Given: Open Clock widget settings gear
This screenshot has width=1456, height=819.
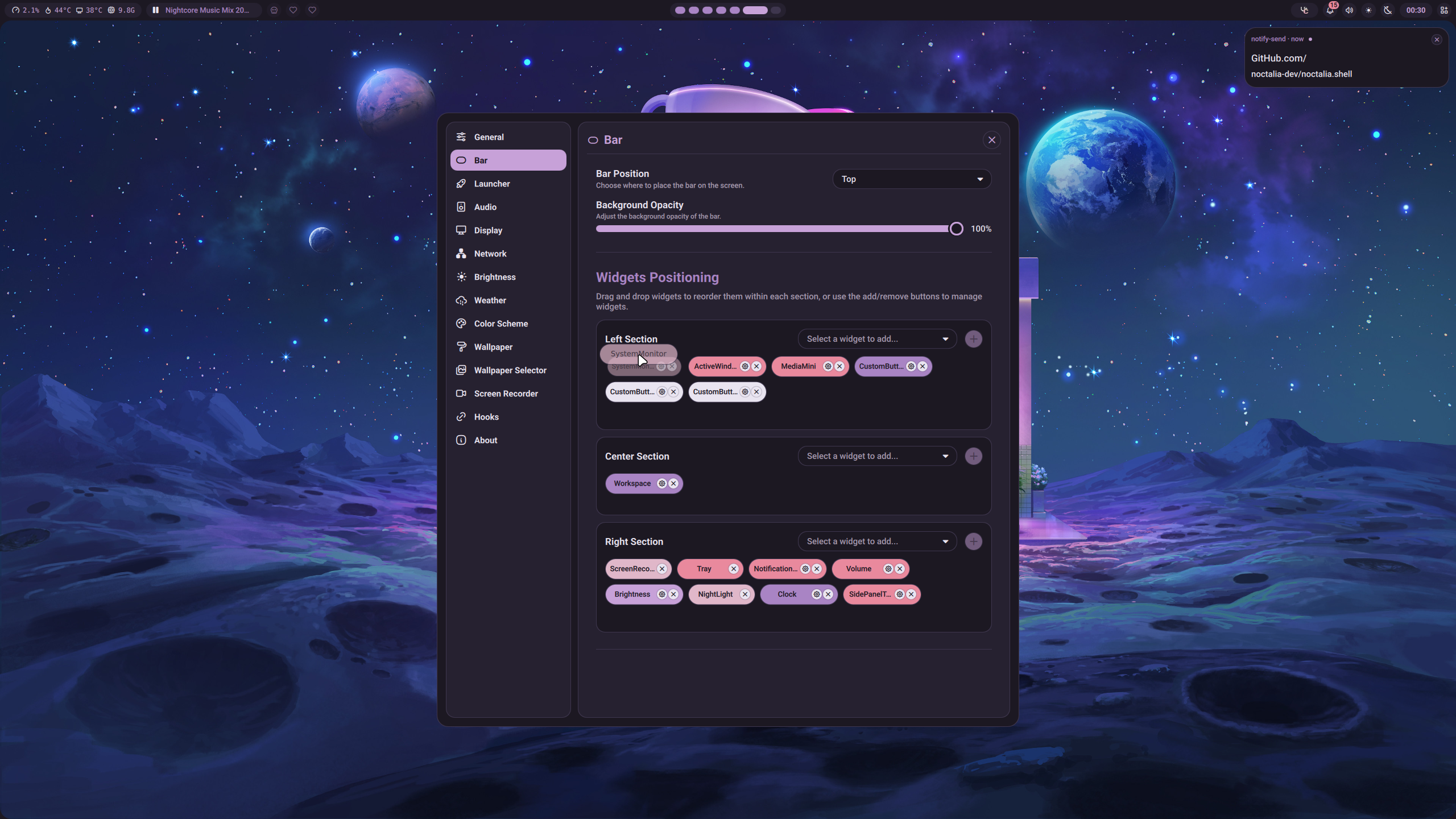Looking at the screenshot, I should click(817, 594).
